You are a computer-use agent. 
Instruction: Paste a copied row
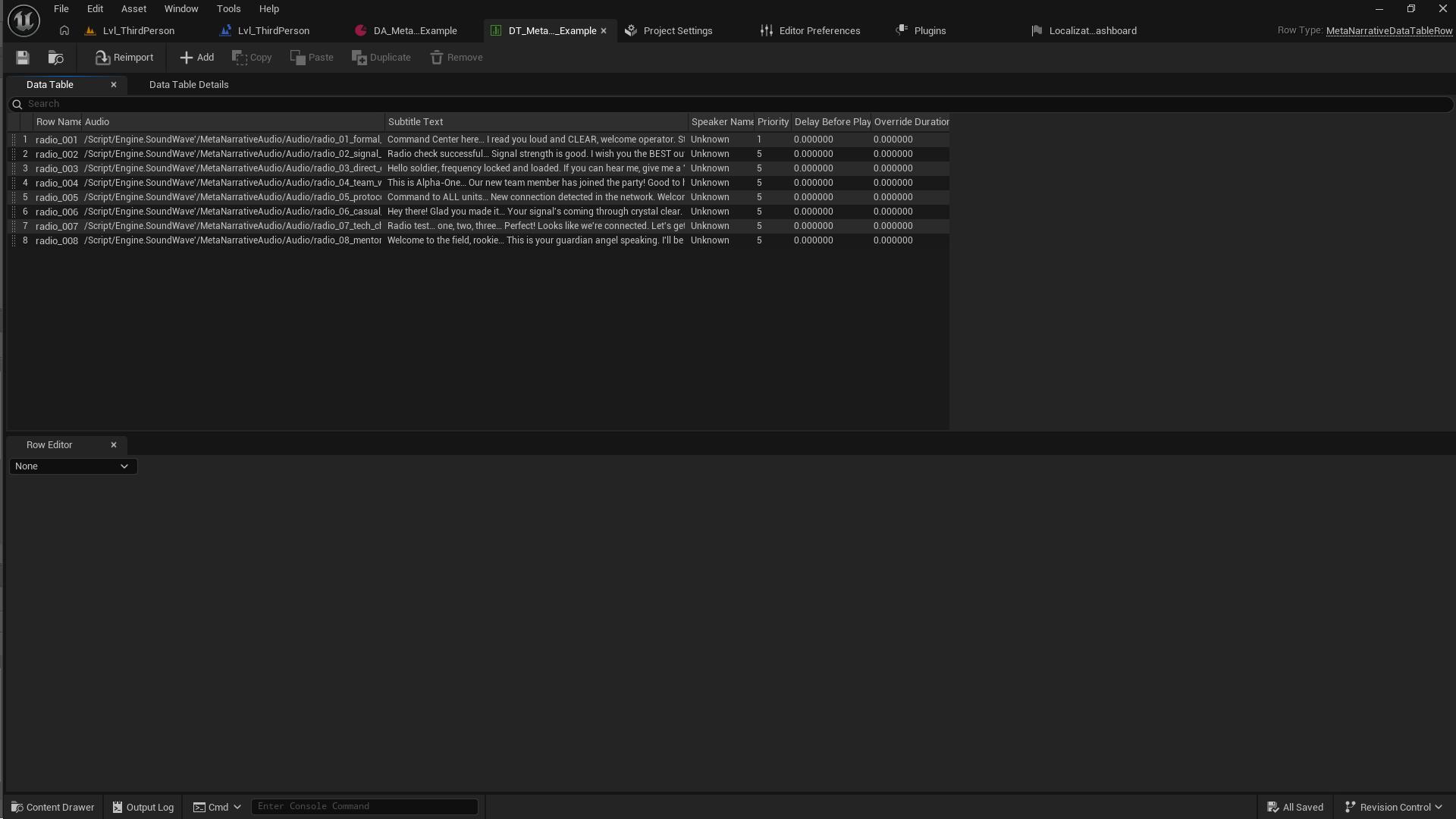311,57
